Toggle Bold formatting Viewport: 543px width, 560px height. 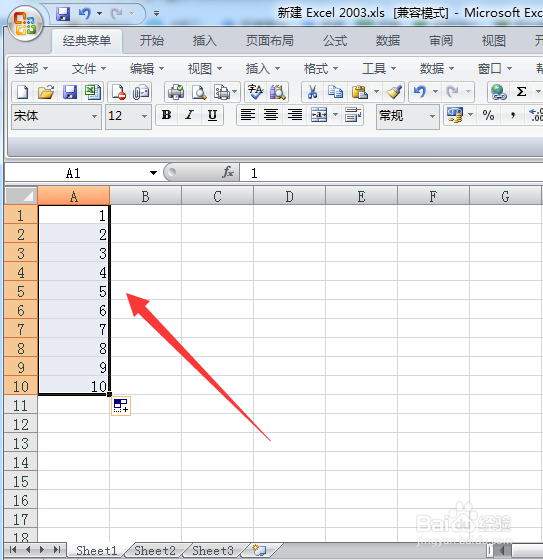pos(166,115)
